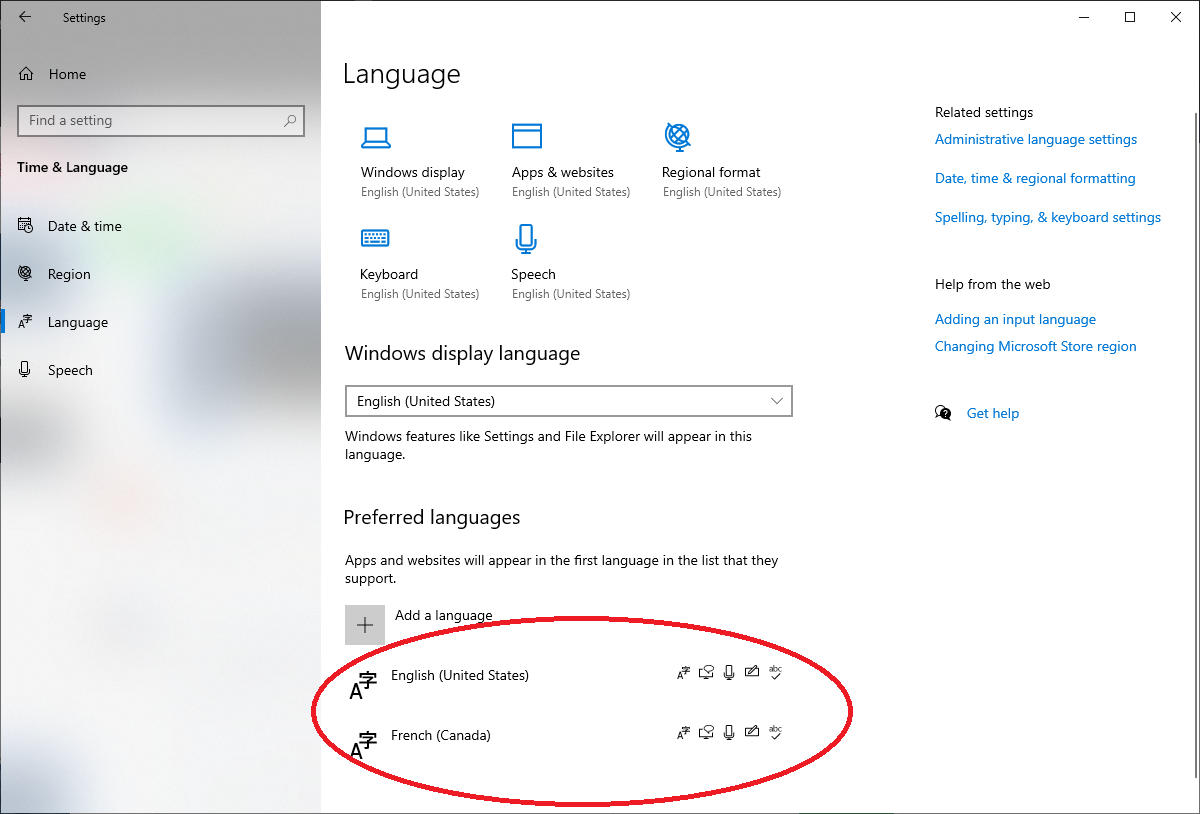Click text-to-speech icon in French row
1200x814 pixels.
click(x=706, y=733)
